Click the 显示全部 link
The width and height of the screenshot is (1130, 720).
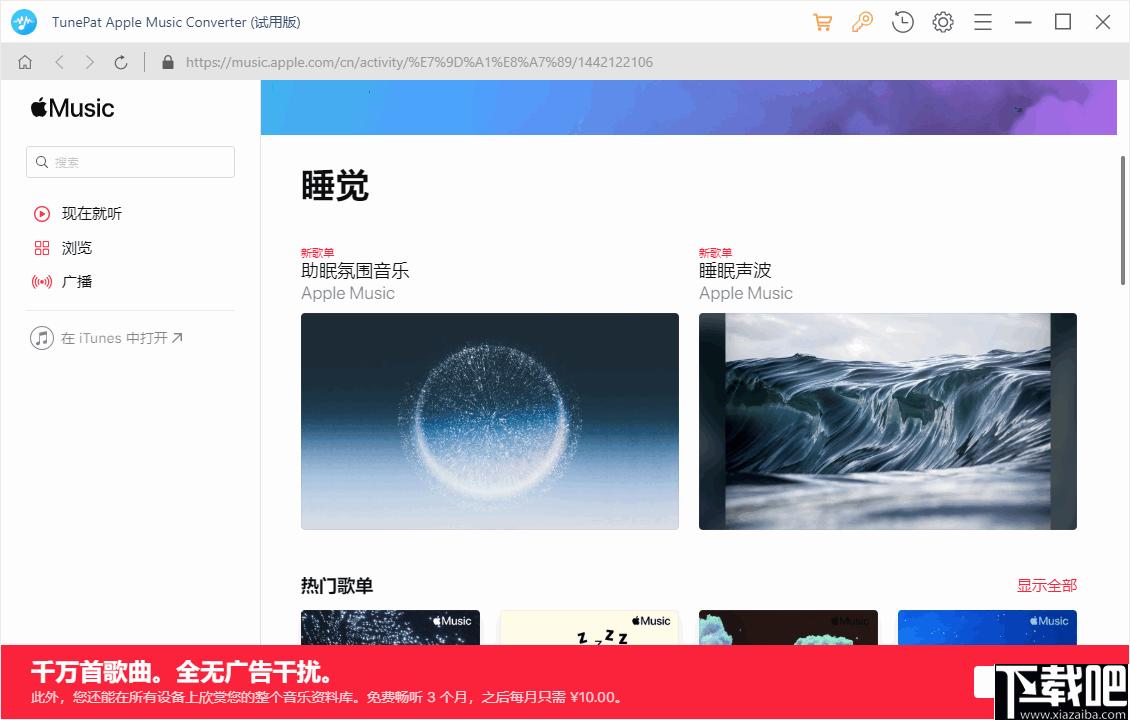[1046, 585]
